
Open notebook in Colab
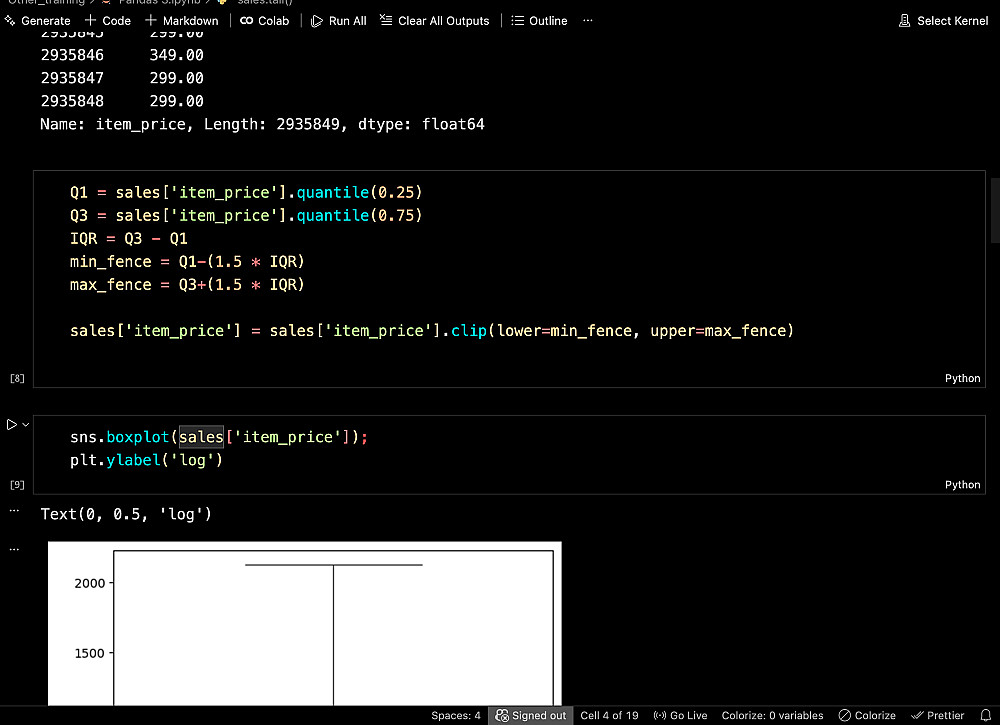click(x=265, y=20)
